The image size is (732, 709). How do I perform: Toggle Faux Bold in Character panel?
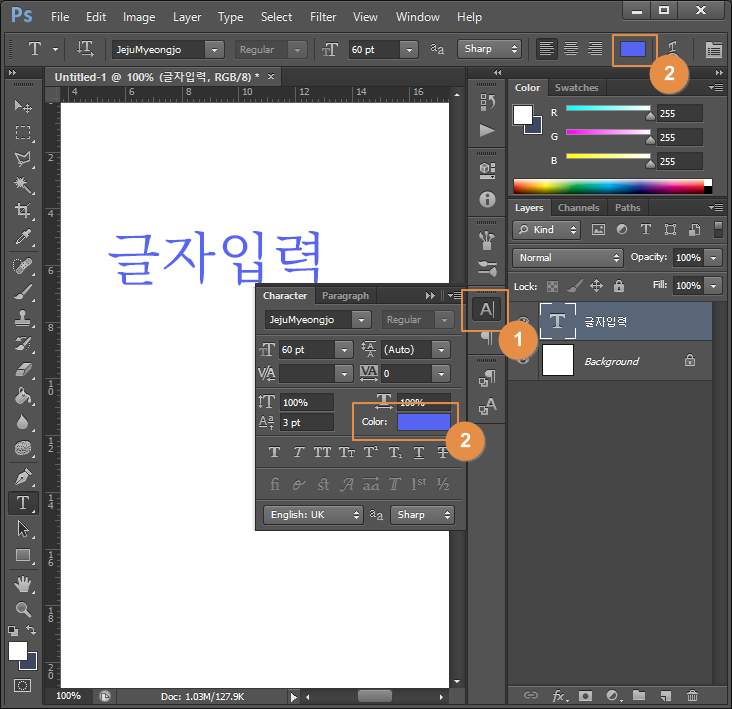pyautogui.click(x=274, y=452)
